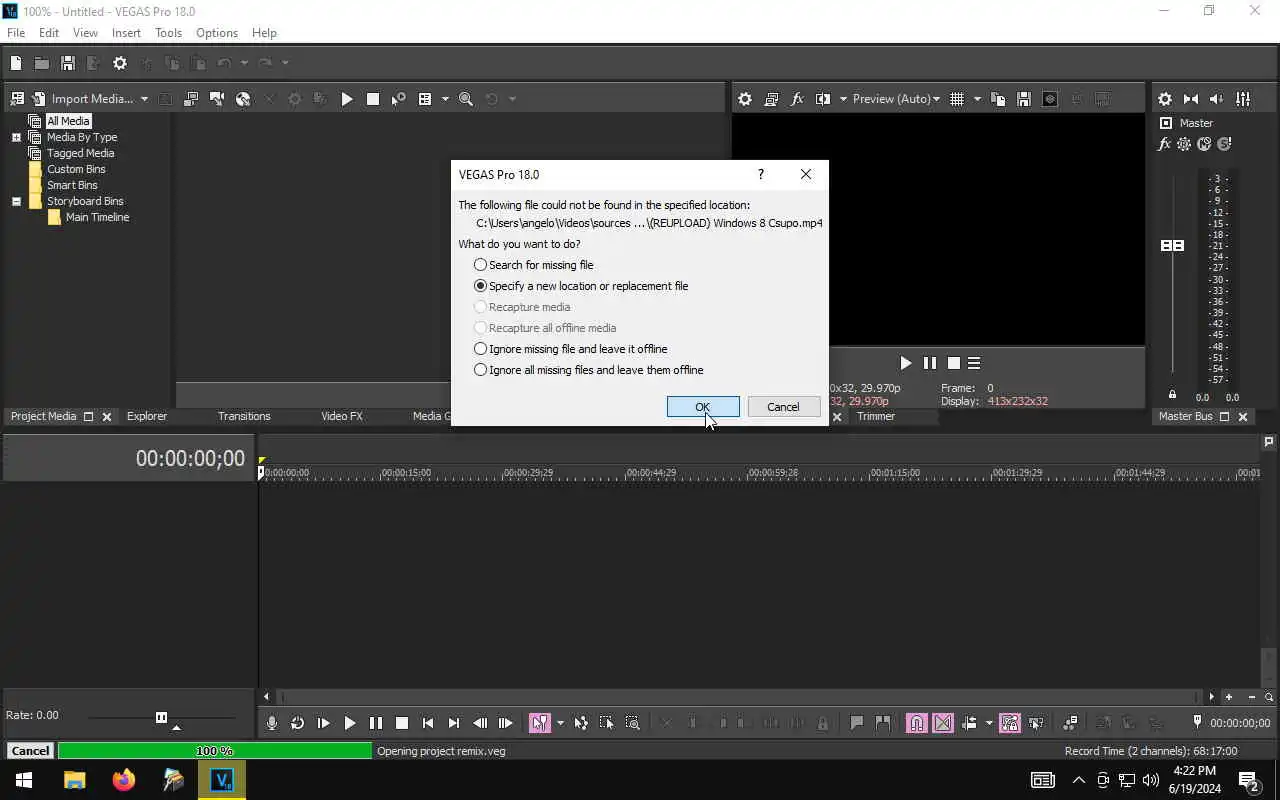Click OK in the missing file dialog

click(703, 407)
